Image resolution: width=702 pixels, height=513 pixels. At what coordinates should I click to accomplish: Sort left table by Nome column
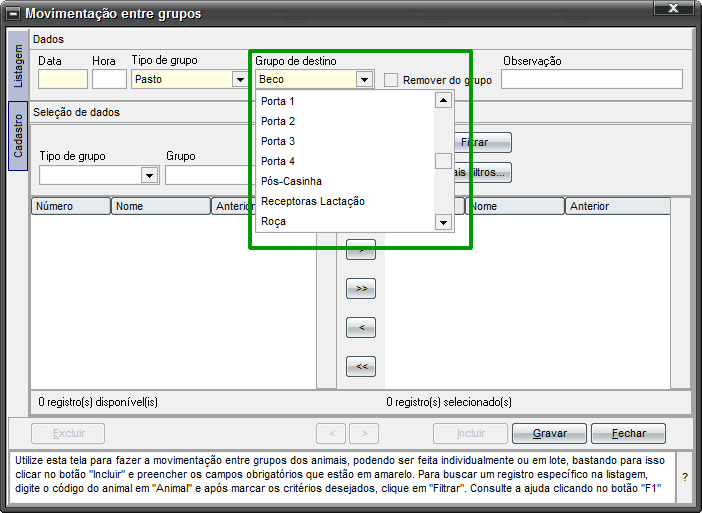point(161,206)
